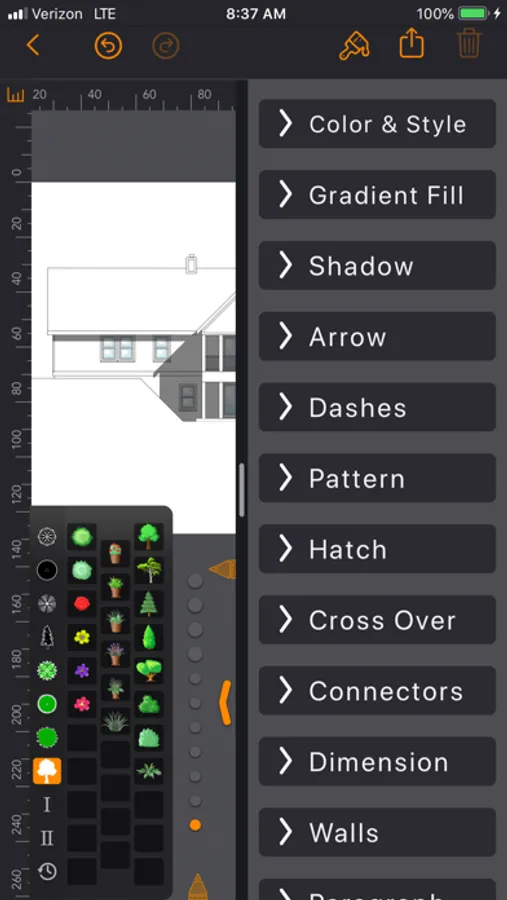Open the Walls settings row
507x900 pixels.
point(377,832)
